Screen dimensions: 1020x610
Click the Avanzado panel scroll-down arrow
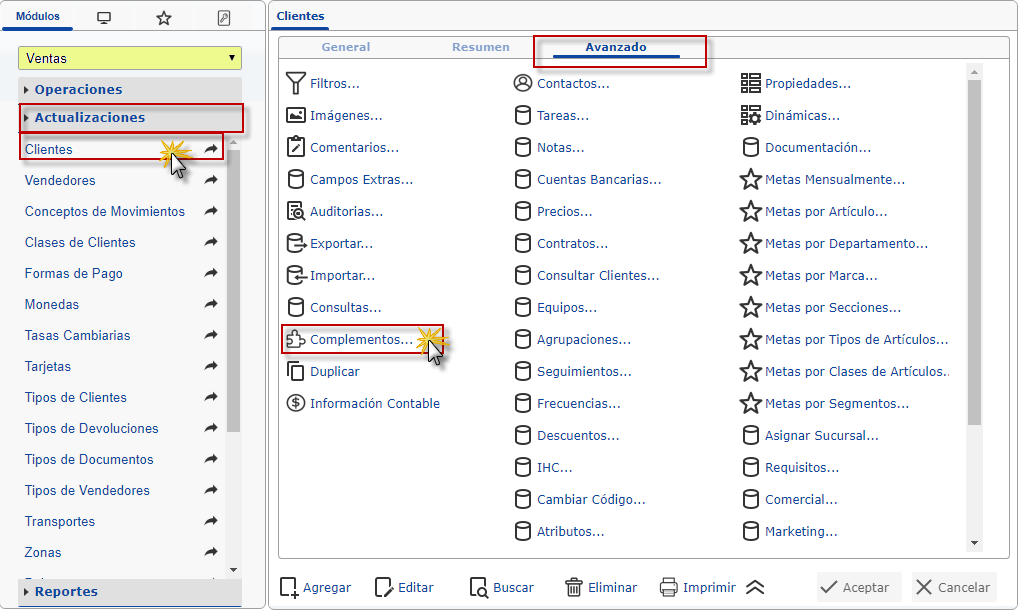(x=974, y=543)
